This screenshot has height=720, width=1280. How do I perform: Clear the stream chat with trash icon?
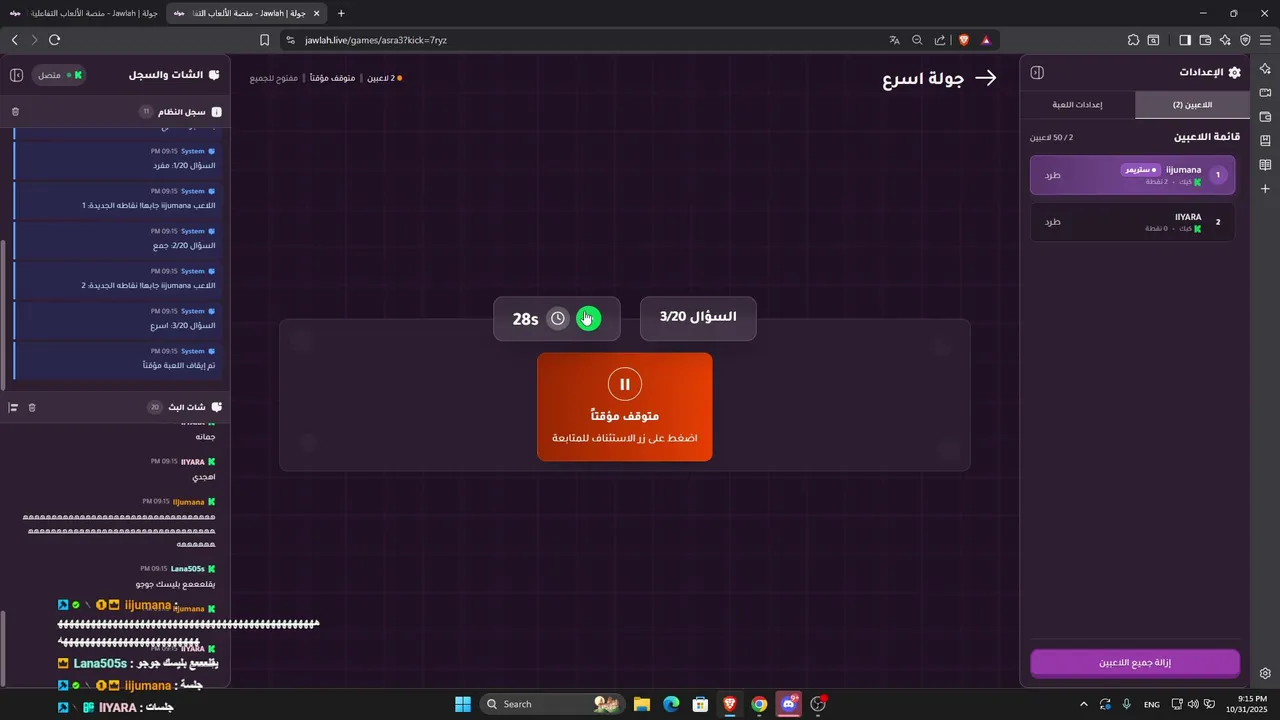point(32,407)
